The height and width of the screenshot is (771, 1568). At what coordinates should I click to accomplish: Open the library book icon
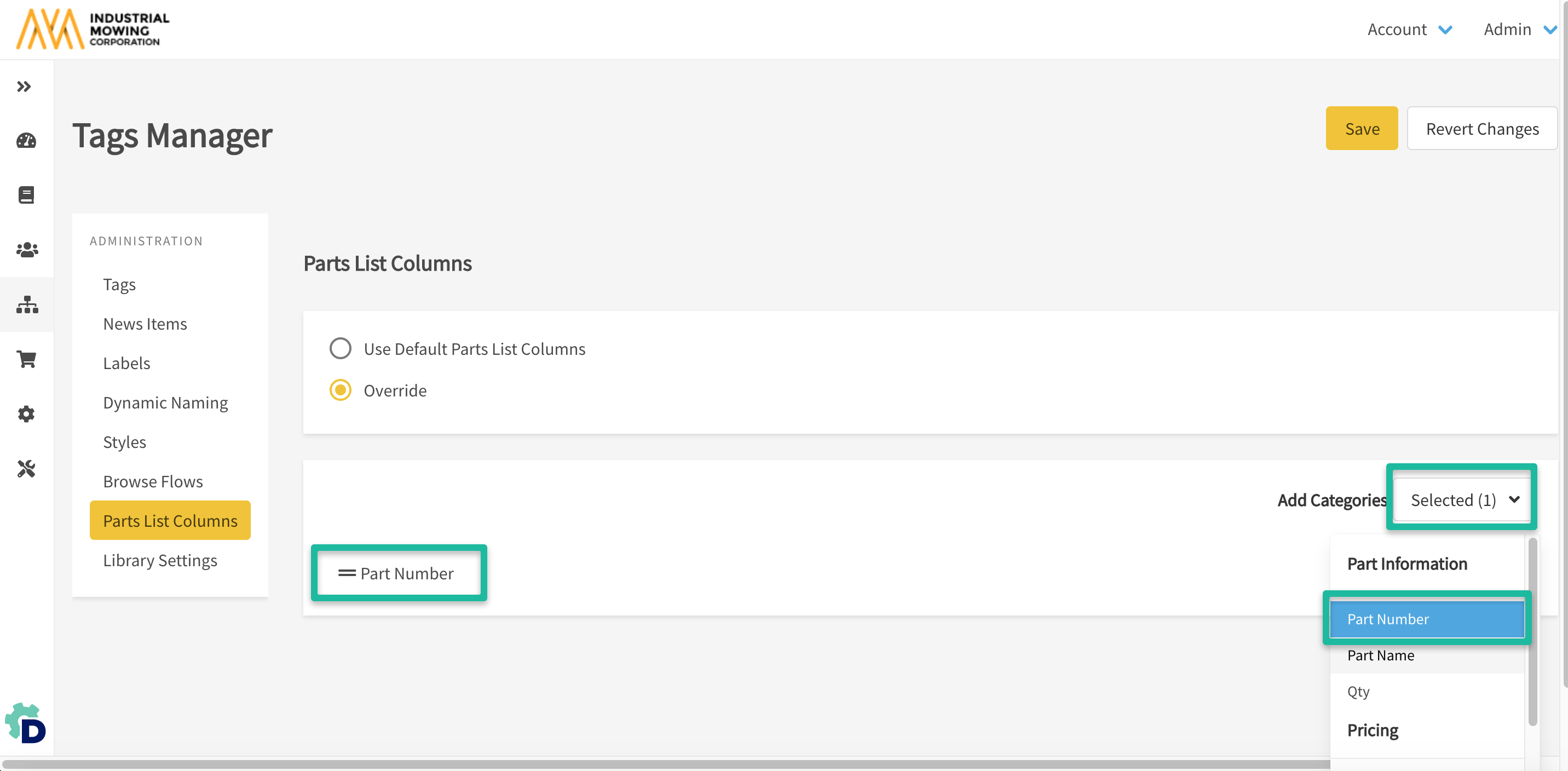[x=26, y=195]
